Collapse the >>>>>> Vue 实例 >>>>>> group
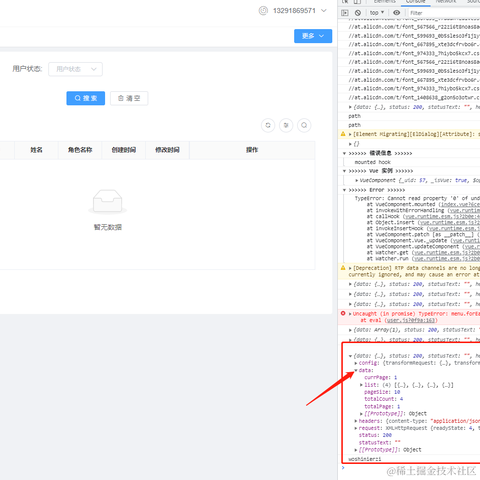The height and width of the screenshot is (480, 480). [344, 171]
